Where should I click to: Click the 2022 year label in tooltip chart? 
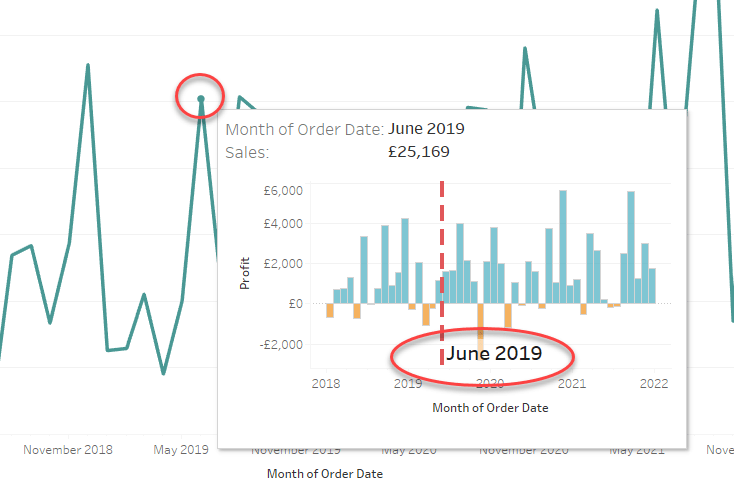(654, 383)
